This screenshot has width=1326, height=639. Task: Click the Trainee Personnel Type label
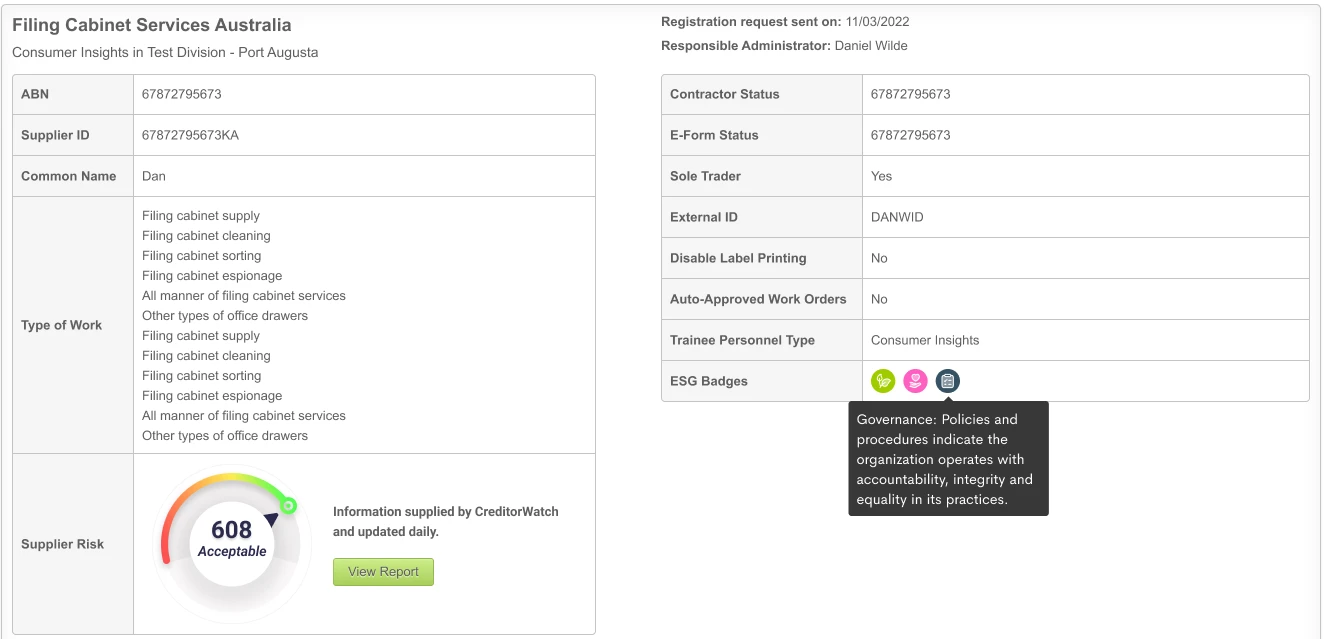(x=742, y=340)
